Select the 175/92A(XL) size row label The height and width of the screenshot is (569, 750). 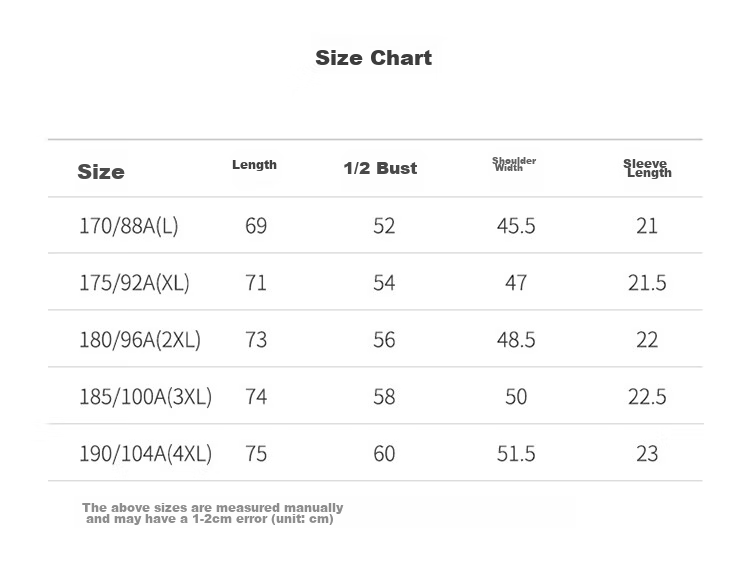(134, 283)
